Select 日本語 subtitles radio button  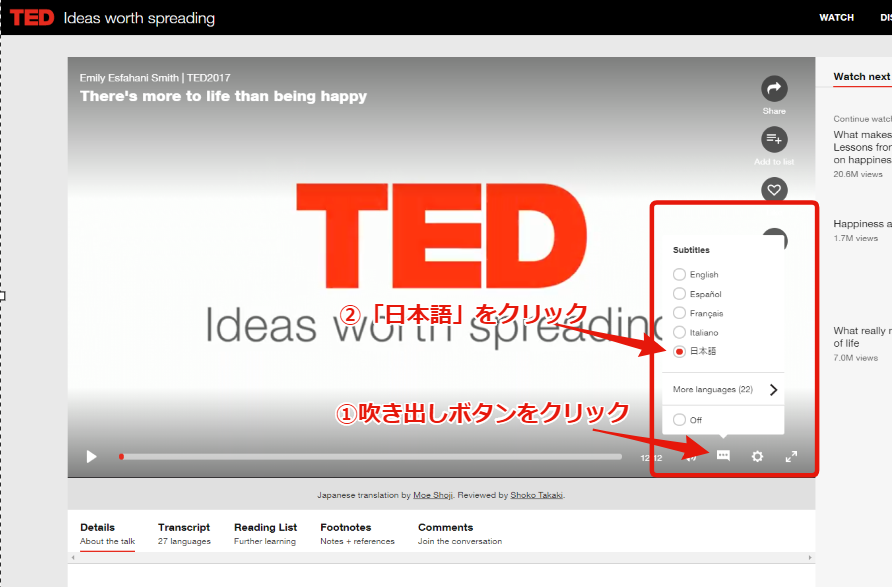pyautogui.click(x=679, y=352)
